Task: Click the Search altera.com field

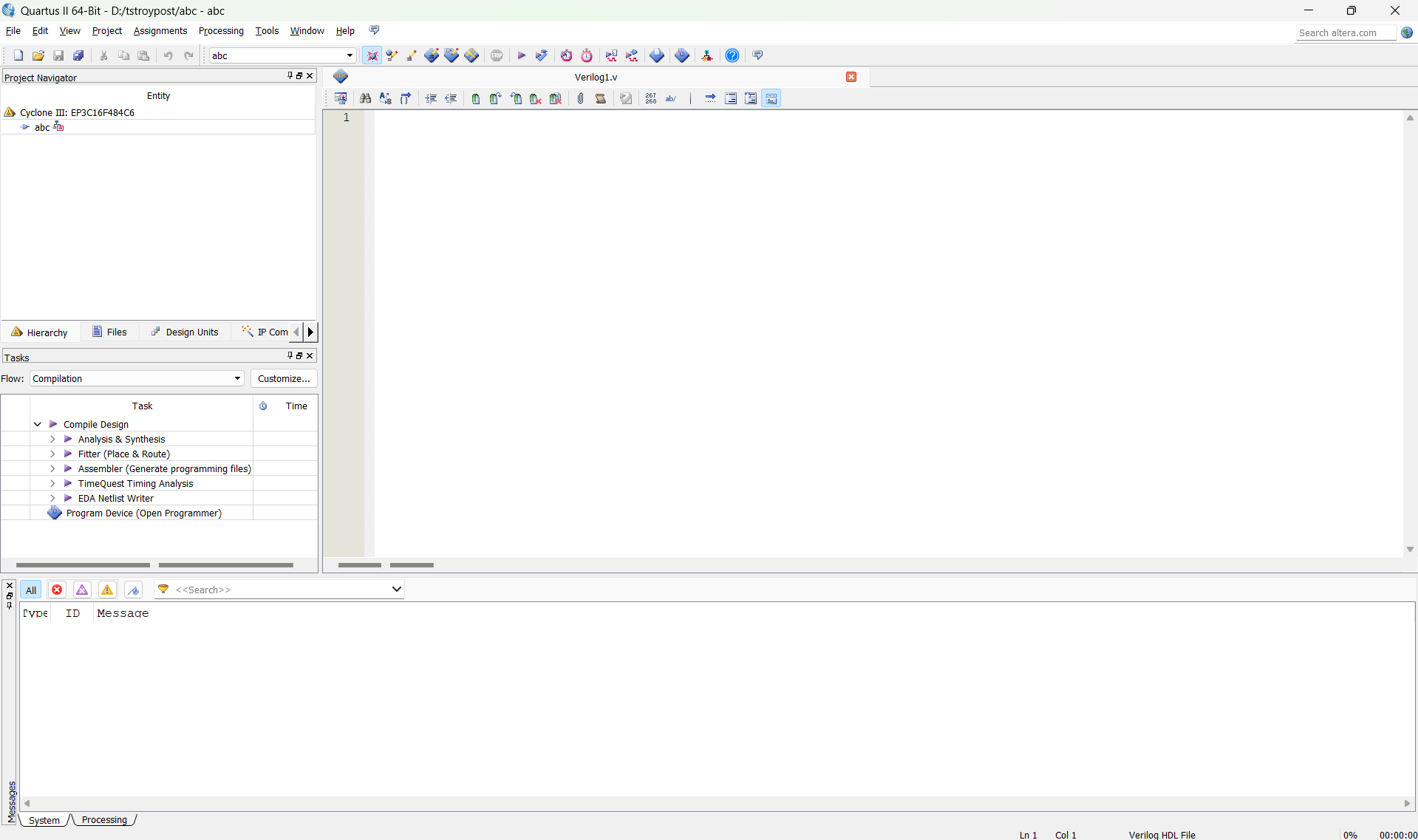Action: [1346, 33]
